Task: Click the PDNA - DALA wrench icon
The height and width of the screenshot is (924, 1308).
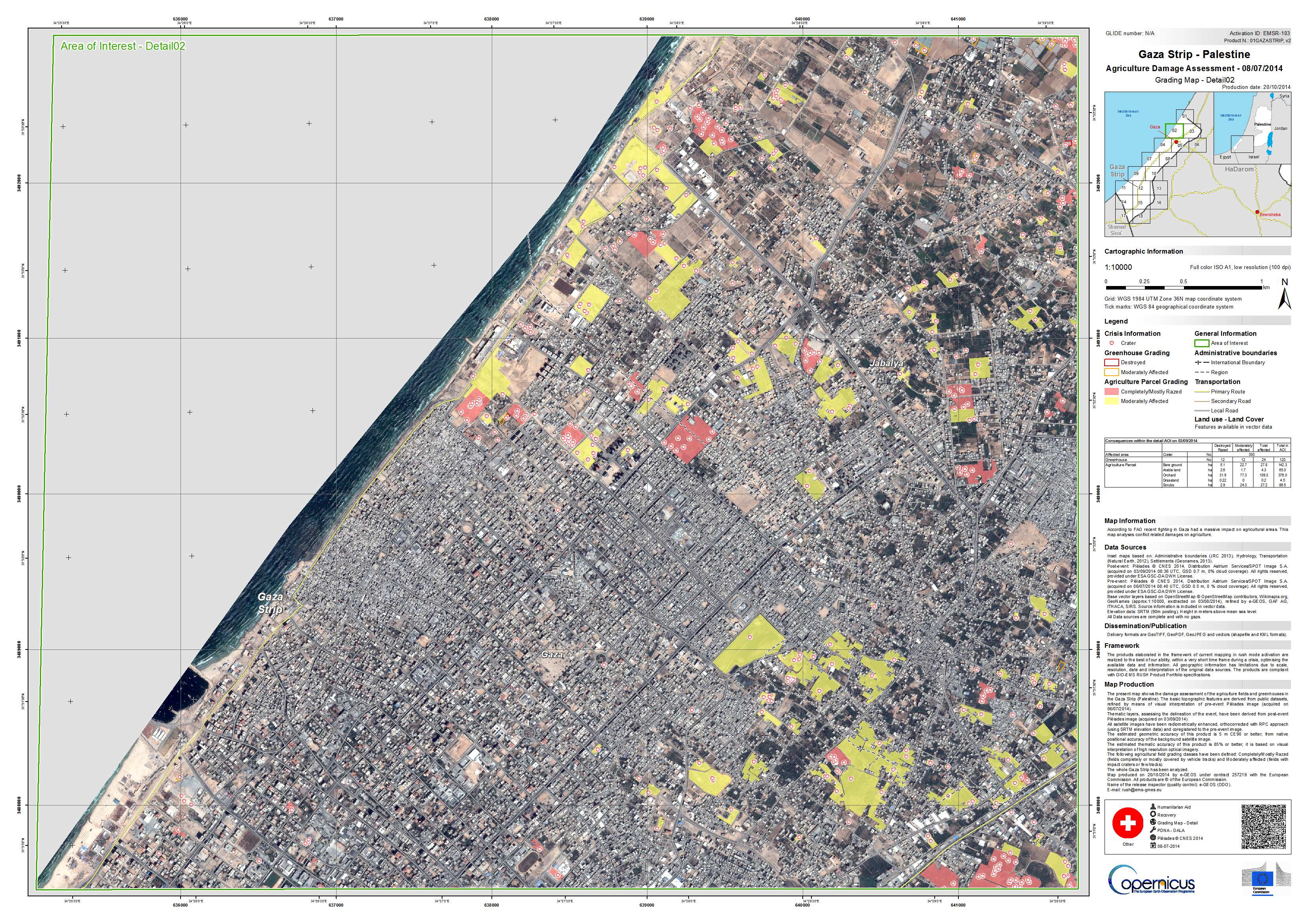Action: (x=1154, y=831)
